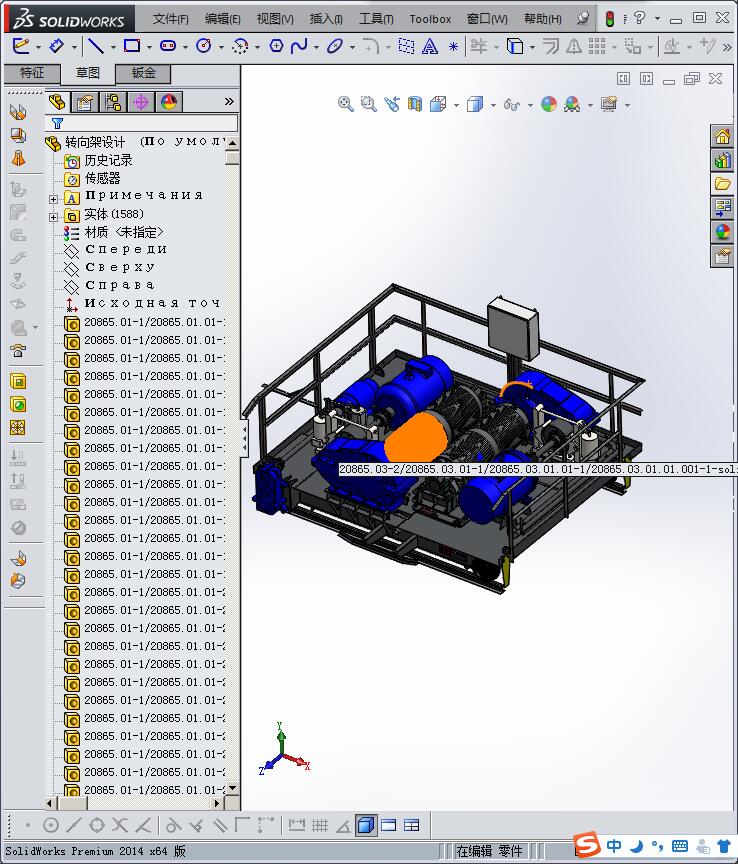Click the Apply Scene icon in the view toolbar
The width and height of the screenshot is (738, 864).
coord(572,104)
